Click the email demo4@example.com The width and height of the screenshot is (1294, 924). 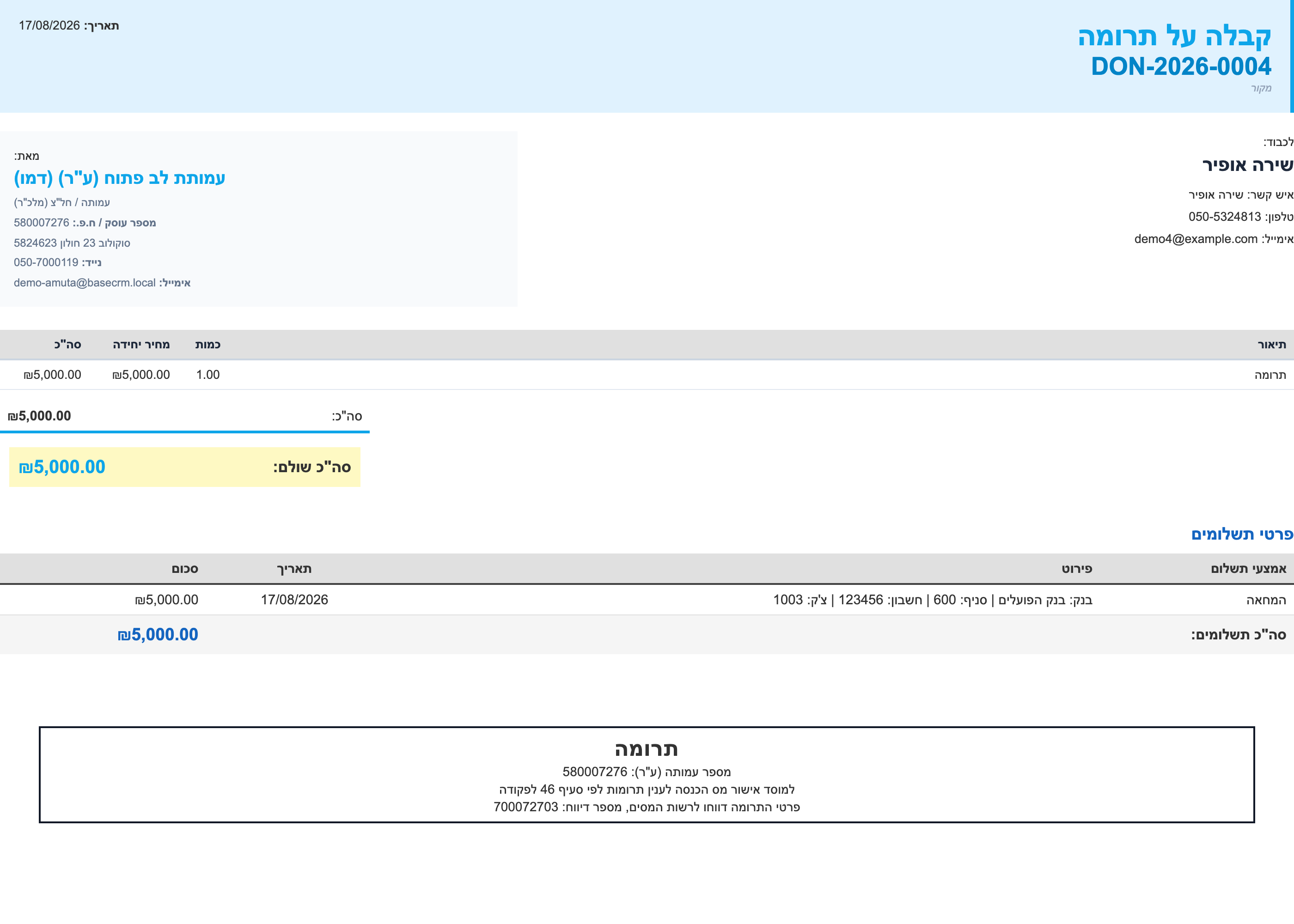(x=1196, y=239)
